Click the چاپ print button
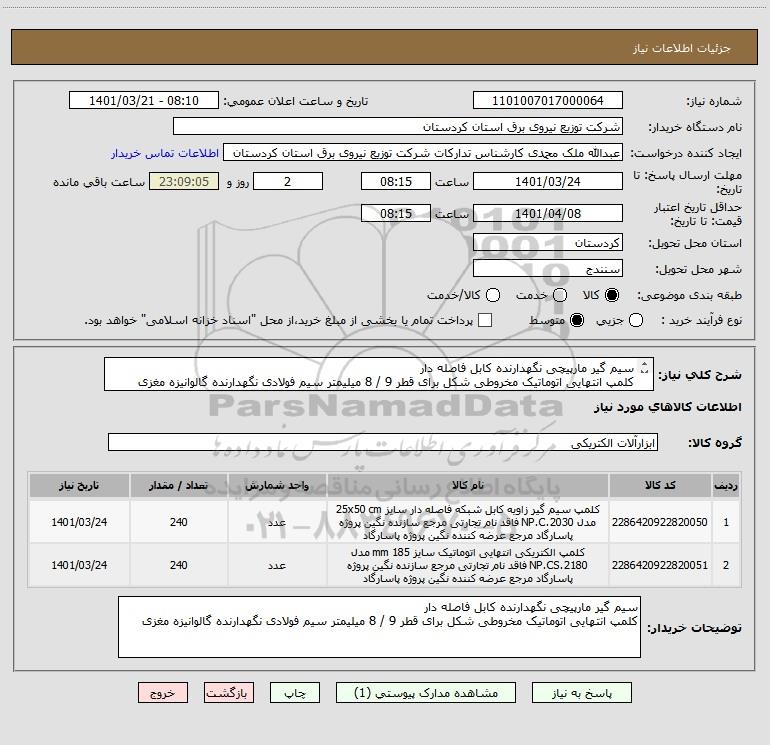Viewport: 770px width, 745px height. pos(295,692)
